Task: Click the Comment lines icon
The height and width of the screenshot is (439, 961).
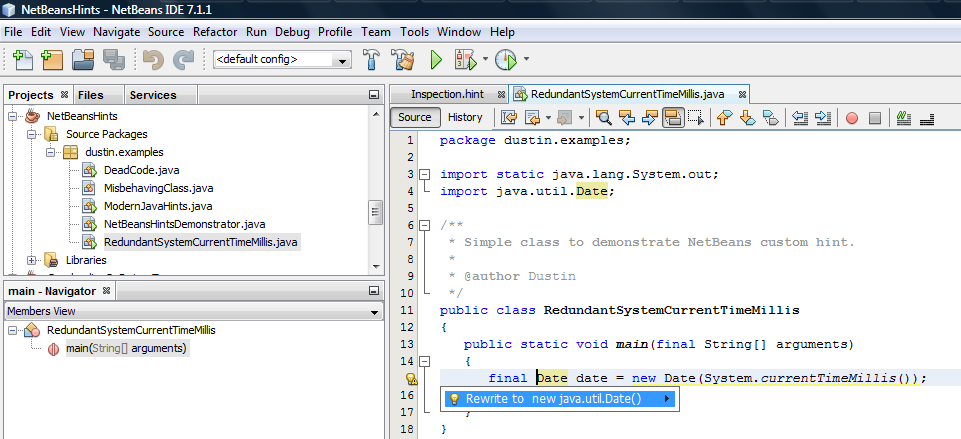Action: pyautogui.click(x=904, y=117)
